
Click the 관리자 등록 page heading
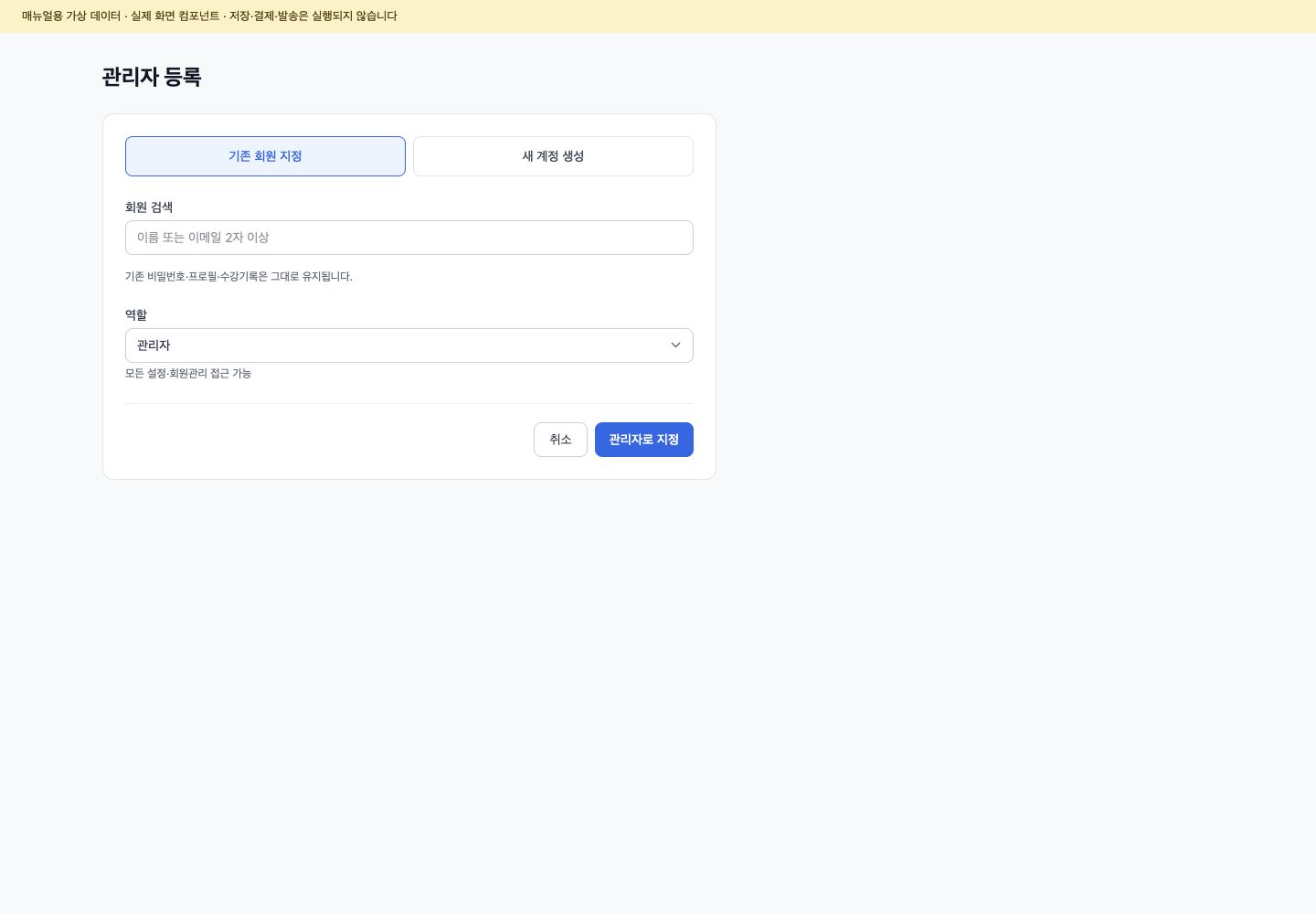152,77
